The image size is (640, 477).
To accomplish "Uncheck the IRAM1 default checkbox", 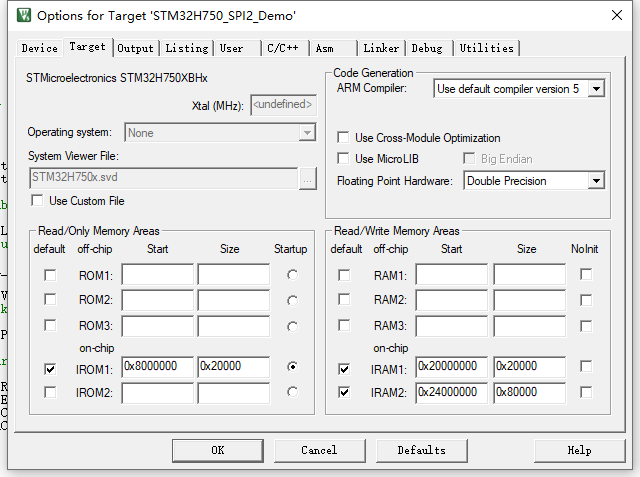I will point(344,369).
